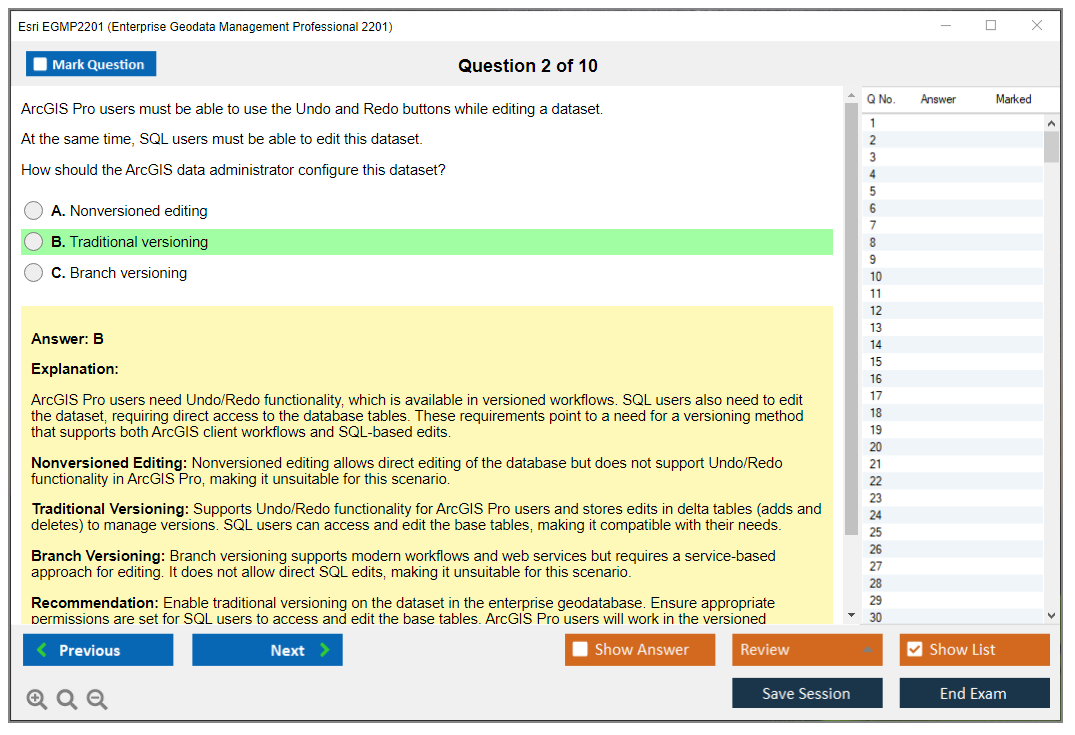Click the Save Session button
The image size is (1075, 735).
pyautogui.click(x=807, y=693)
